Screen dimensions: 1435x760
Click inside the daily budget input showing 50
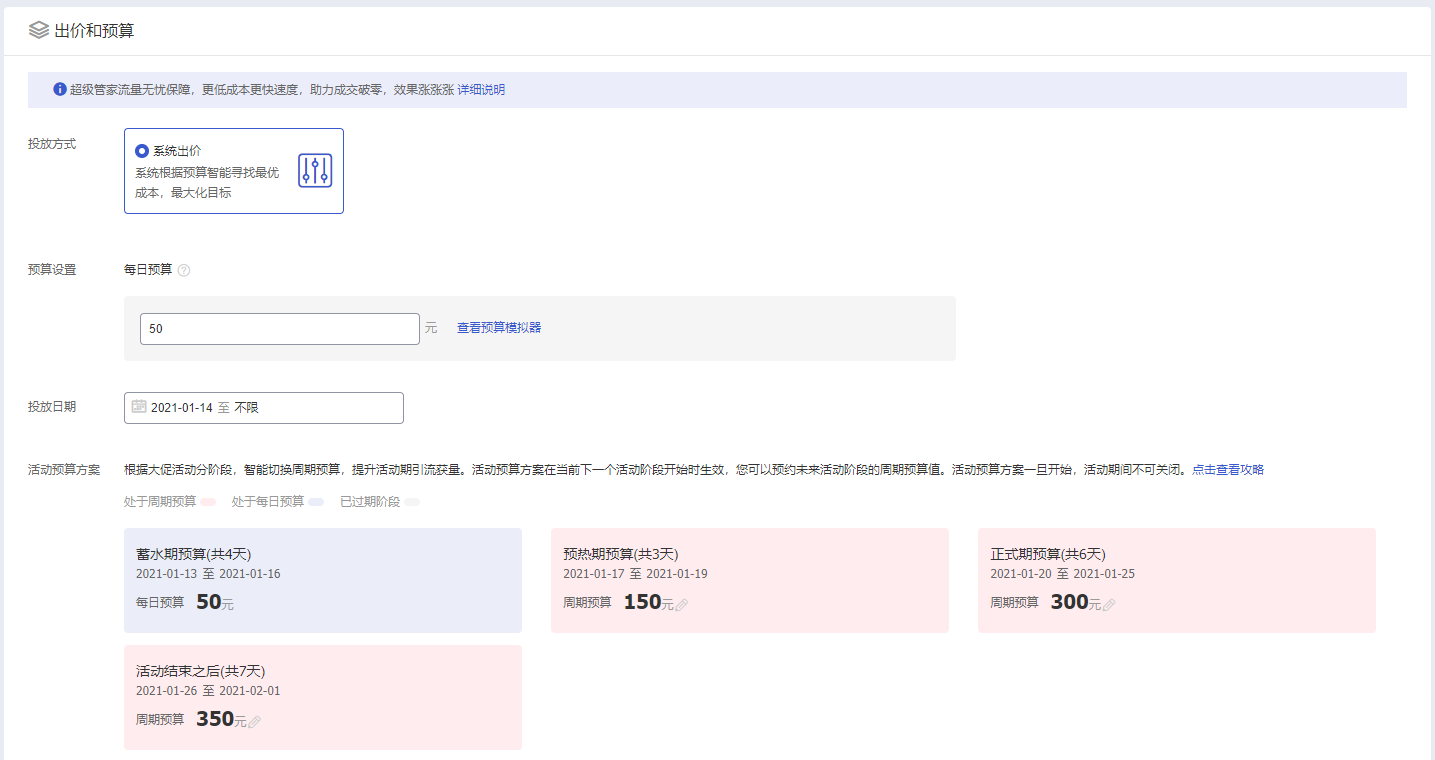[x=279, y=328]
